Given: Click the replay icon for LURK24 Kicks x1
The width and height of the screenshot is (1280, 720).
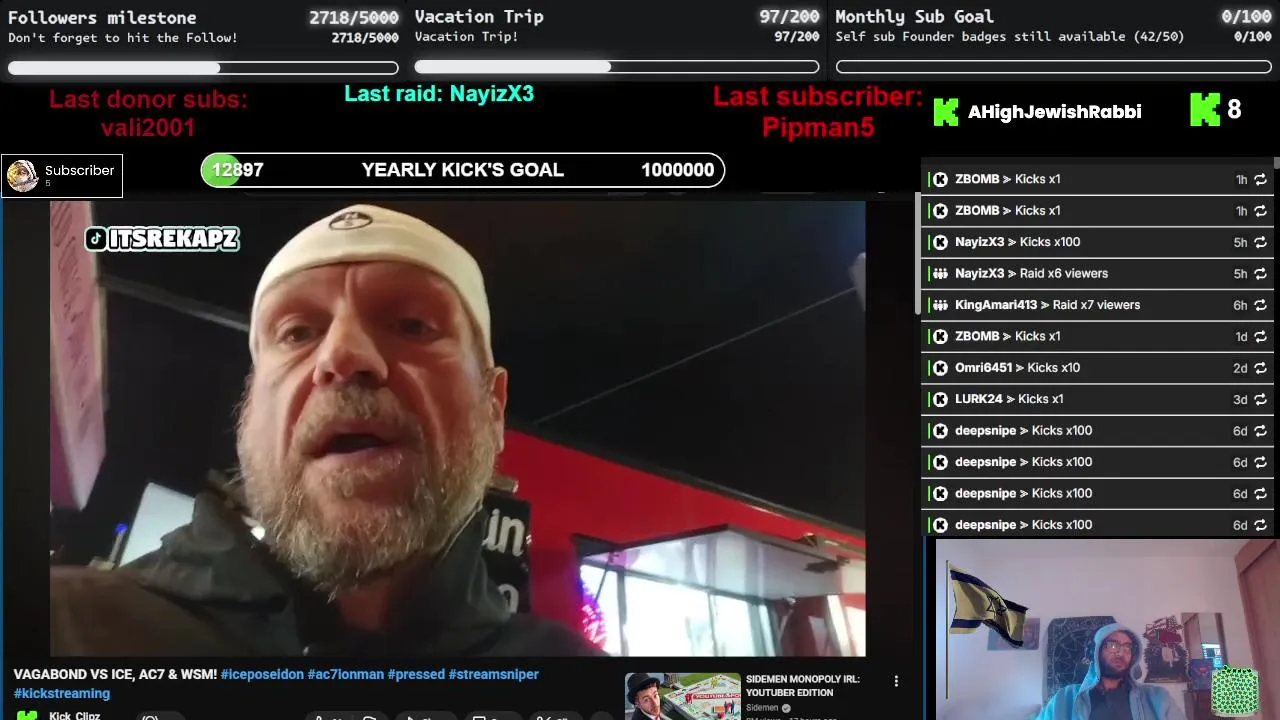Looking at the screenshot, I should tap(1260, 399).
